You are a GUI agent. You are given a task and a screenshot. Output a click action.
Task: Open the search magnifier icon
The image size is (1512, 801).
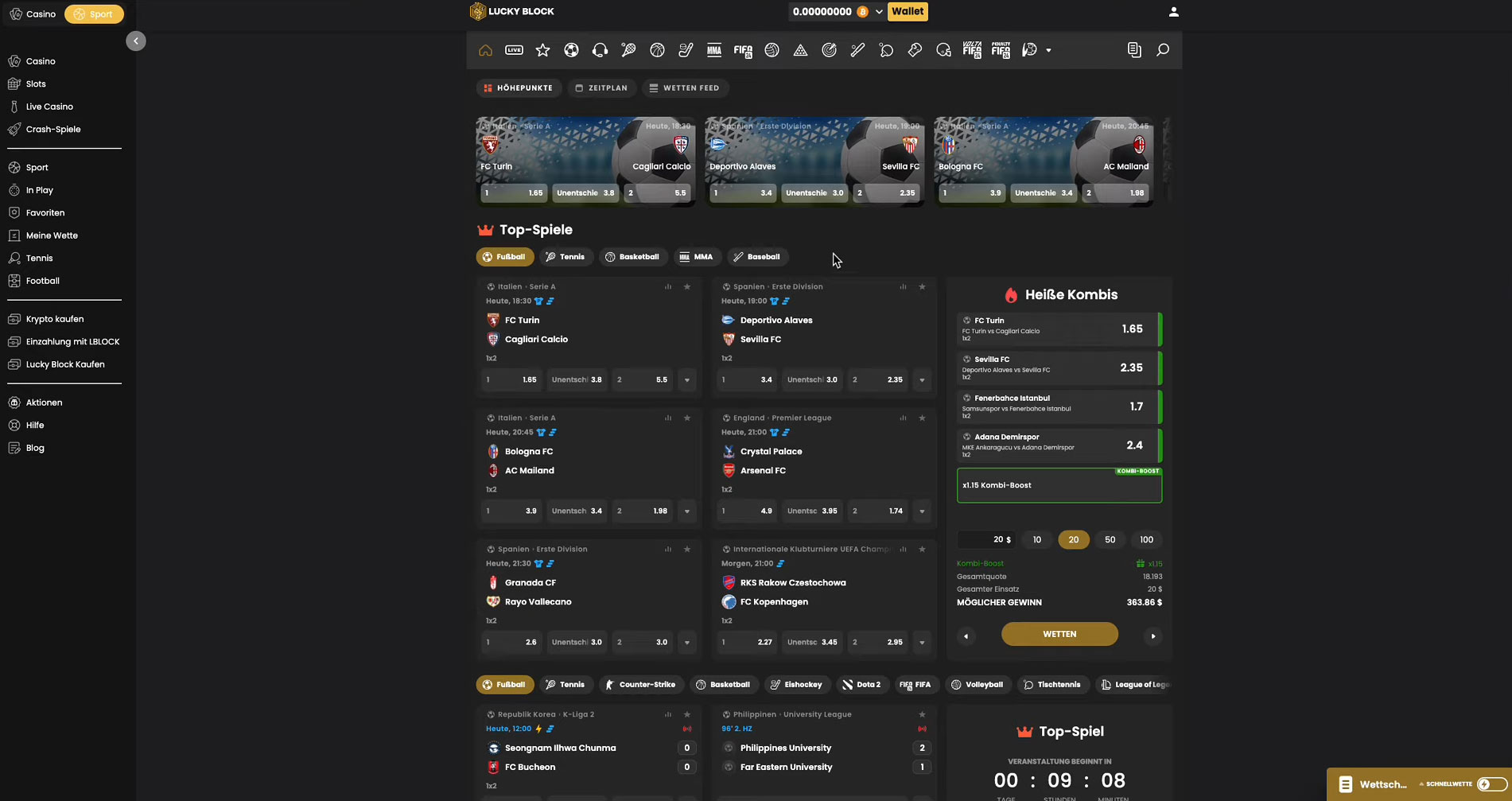(x=1163, y=50)
